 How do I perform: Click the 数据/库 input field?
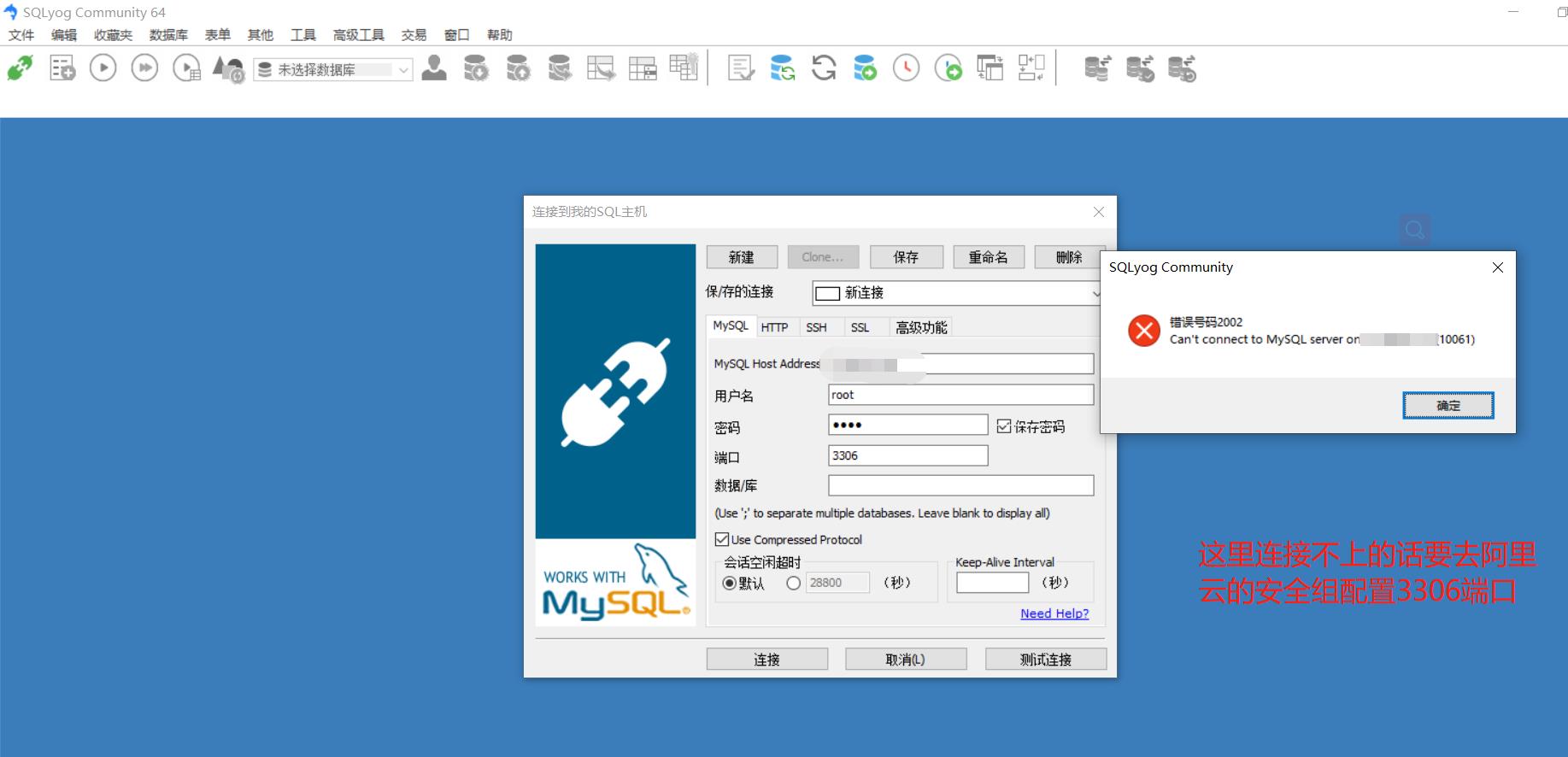point(961,485)
